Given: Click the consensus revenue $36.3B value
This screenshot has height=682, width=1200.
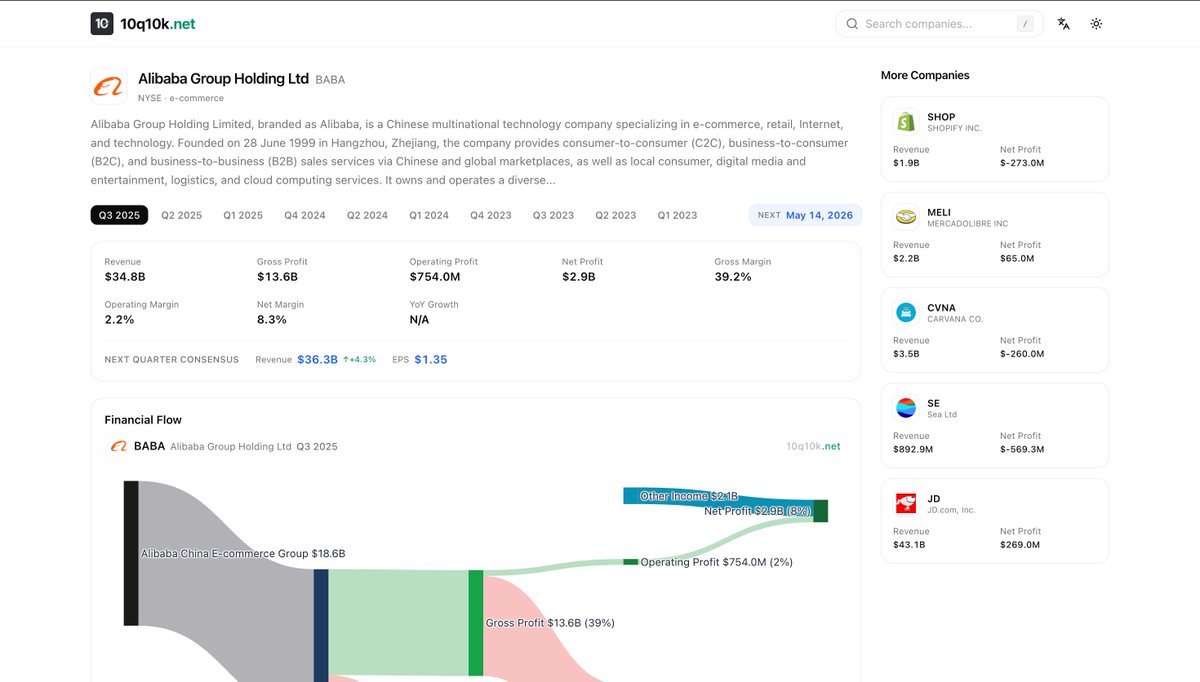Looking at the screenshot, I should coord(317,359).
